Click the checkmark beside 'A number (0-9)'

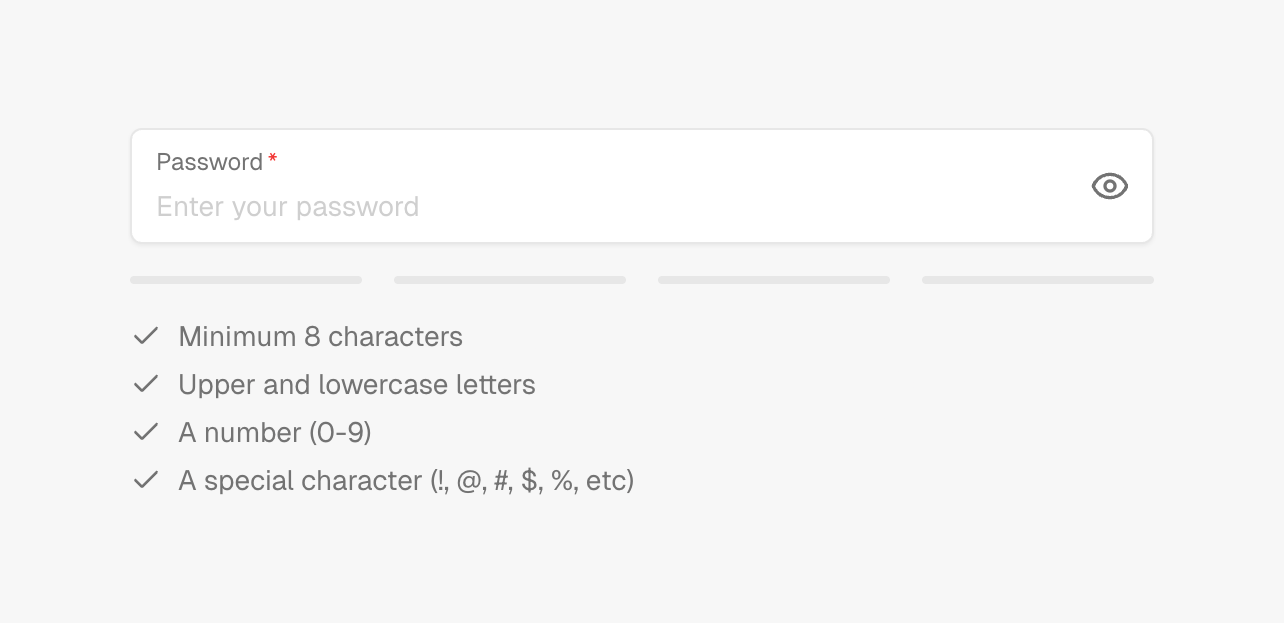coord(146,432)
